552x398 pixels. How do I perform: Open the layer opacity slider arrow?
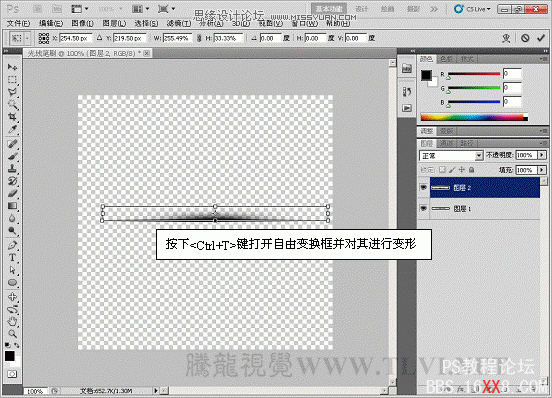pos(542,155)
